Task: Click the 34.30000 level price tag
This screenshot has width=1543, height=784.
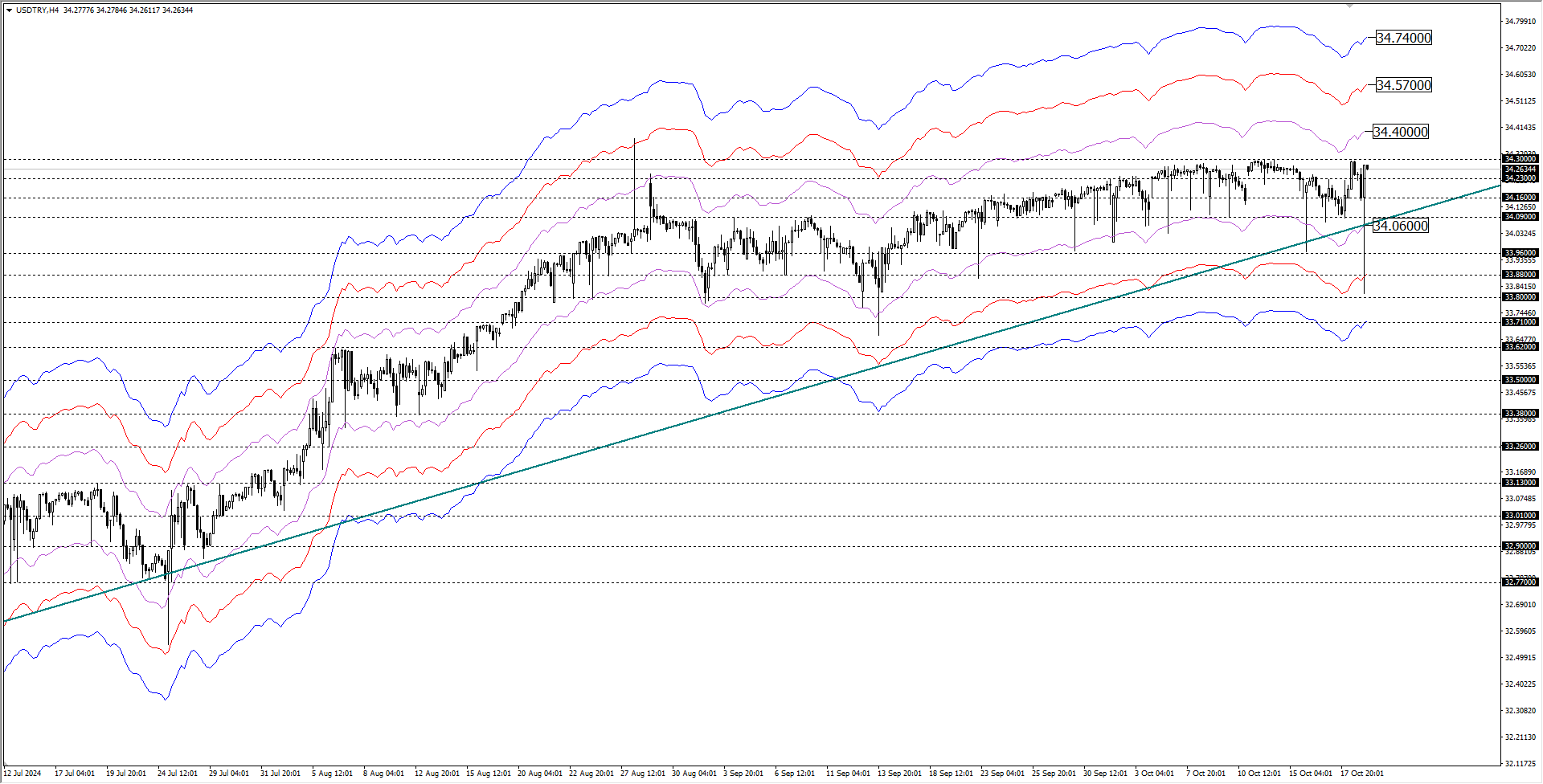Action: click(x=1520, y=159)
